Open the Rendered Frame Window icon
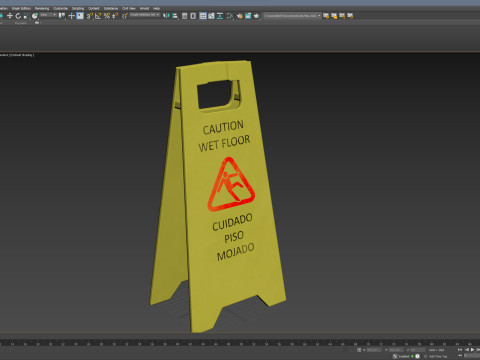 point(248,16)
